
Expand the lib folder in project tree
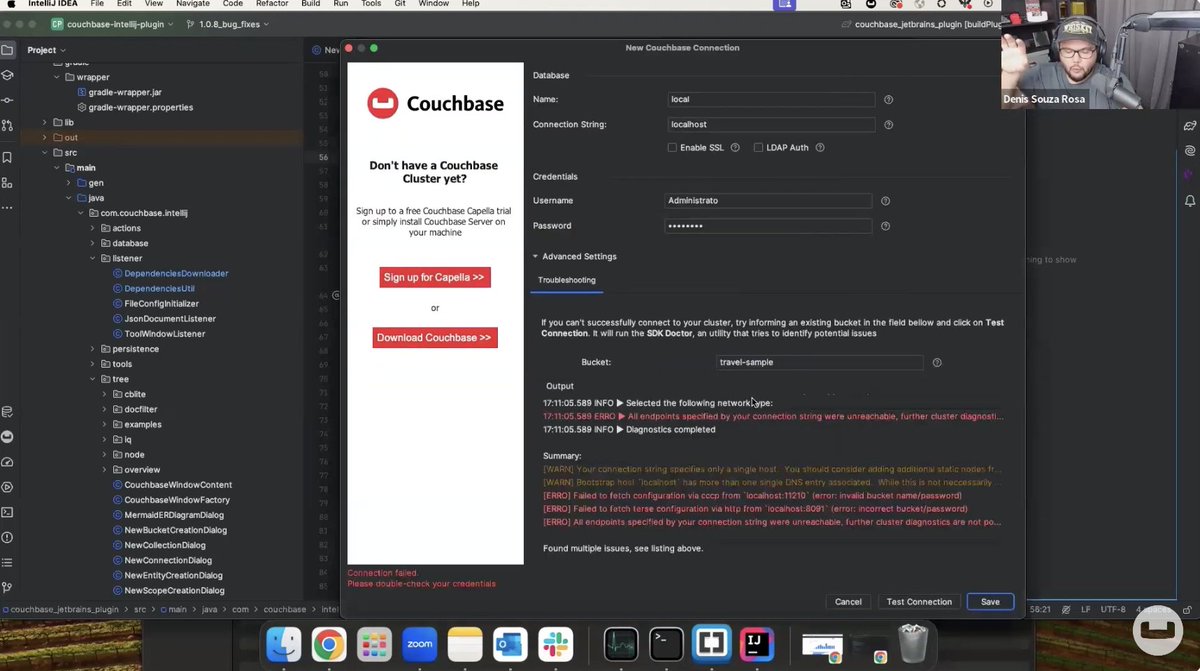pyautogui.click(x=44, y=122)
